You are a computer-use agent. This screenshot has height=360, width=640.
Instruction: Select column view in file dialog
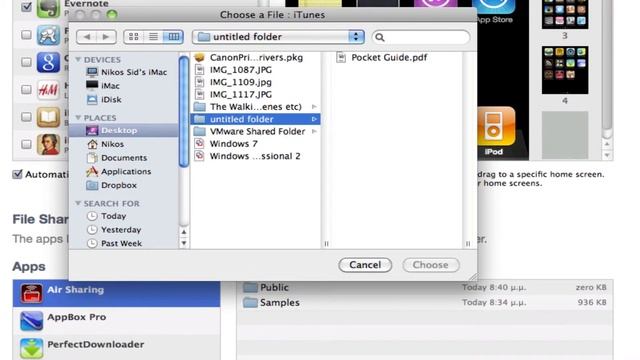pos(173,37)
